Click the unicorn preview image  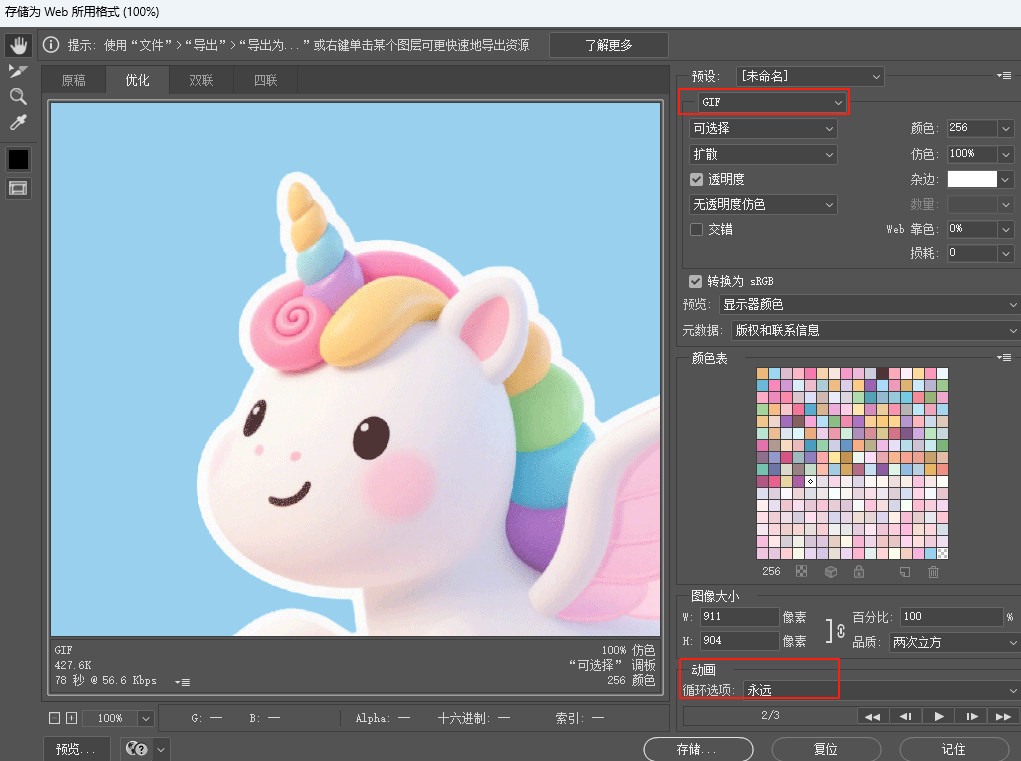356,368
